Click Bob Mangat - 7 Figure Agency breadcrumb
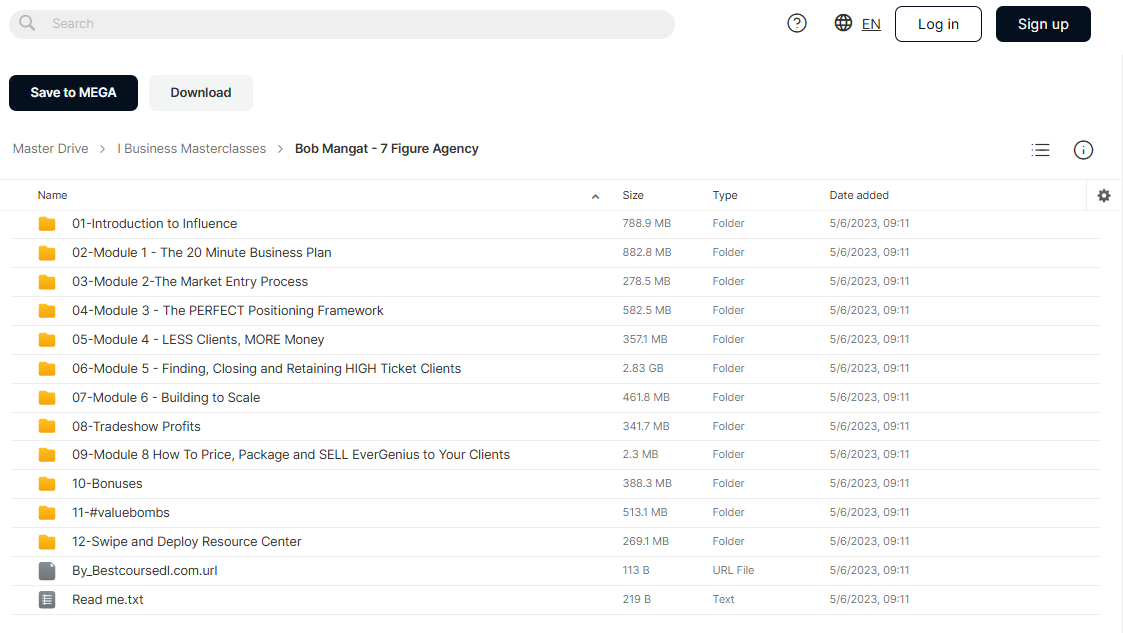The height and width of the screenshot is (633, 1123). [387, 148]
